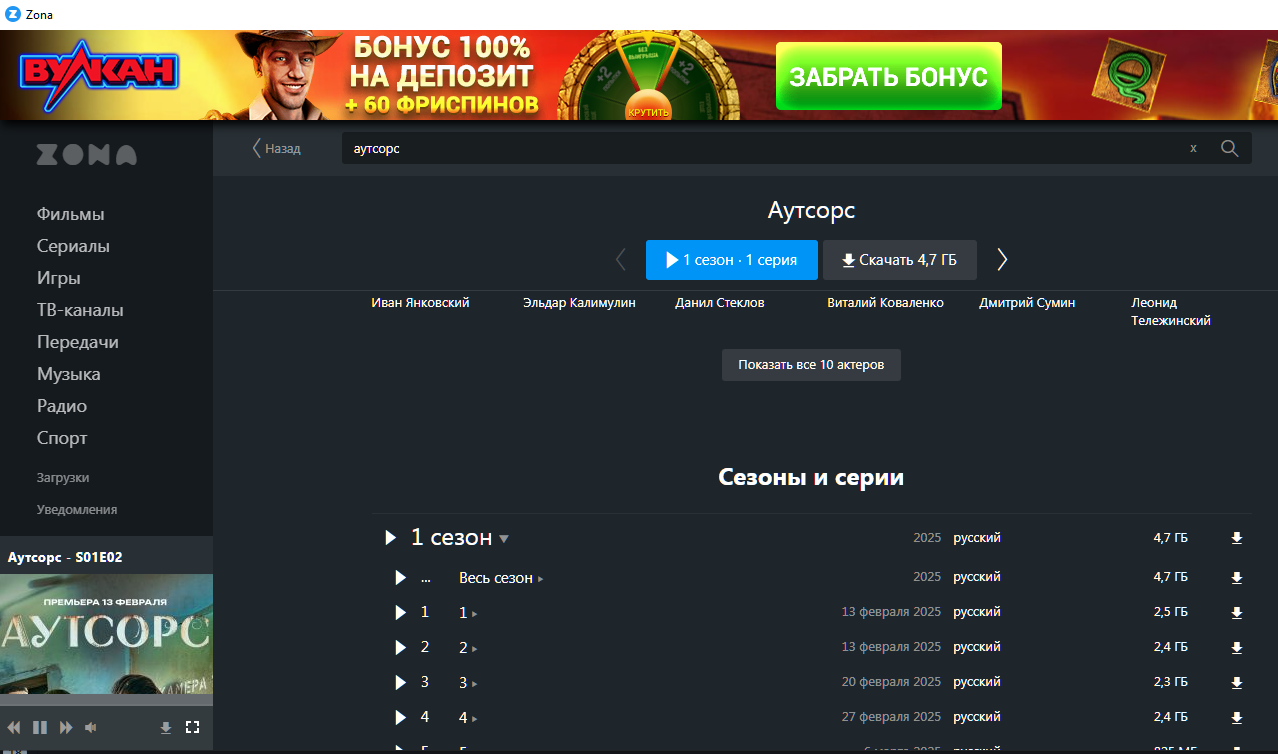Open the Спорт section

(x=62, y=438)
